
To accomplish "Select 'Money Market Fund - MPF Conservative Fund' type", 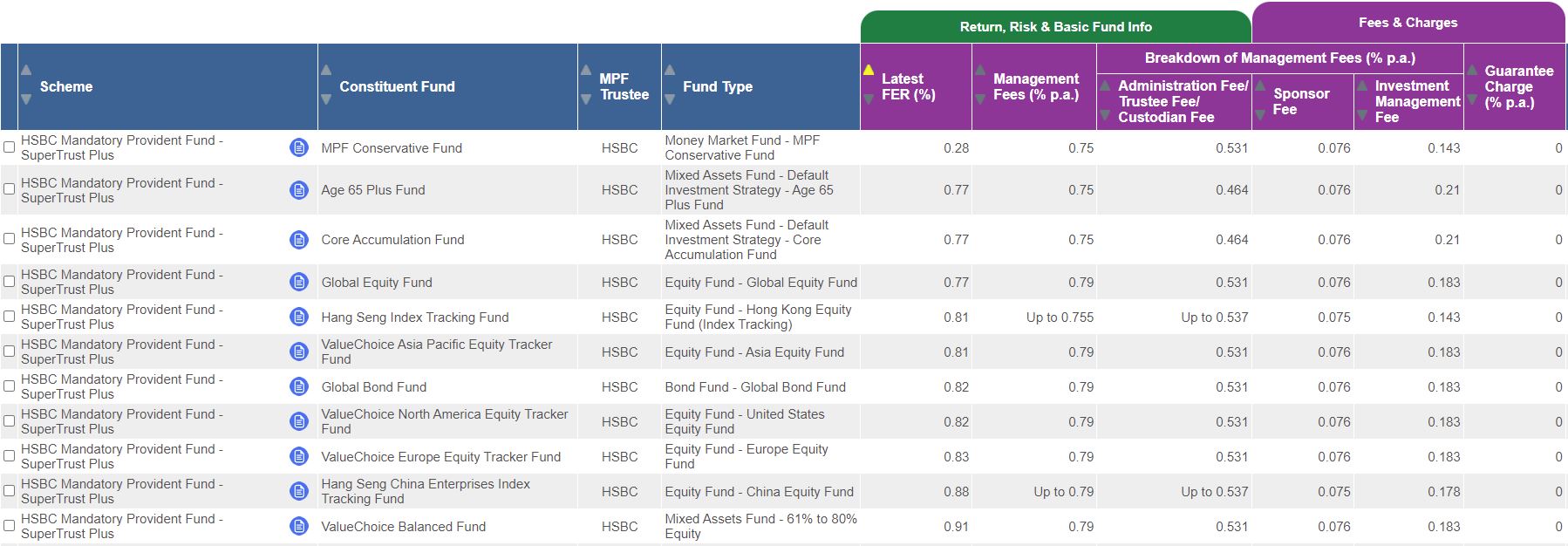I will click(x=742, y=147).
